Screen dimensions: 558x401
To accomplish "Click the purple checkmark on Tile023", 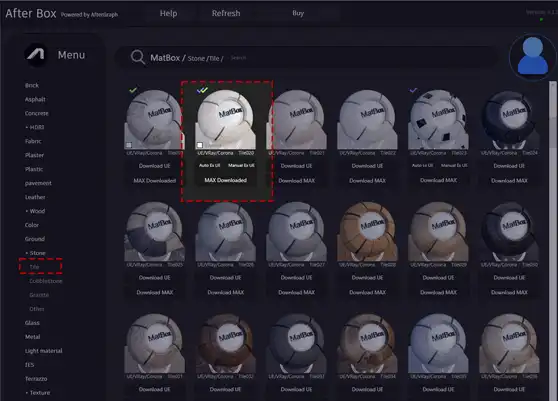I will click(413, 90).
